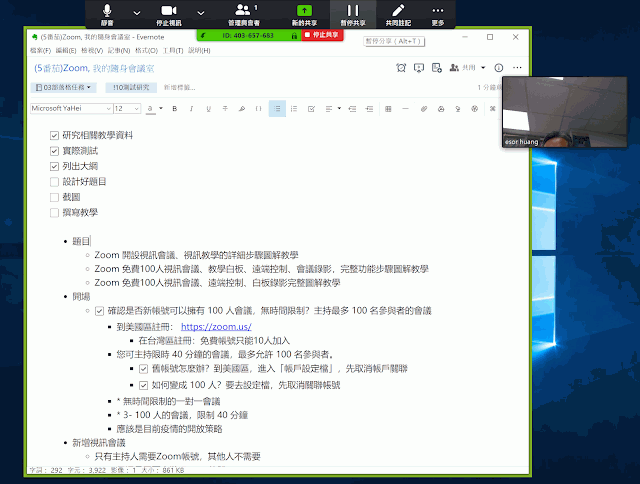Screen dimensions: 640x484
Task: Check the 截圖 checkbox
Action: point(54,198)
